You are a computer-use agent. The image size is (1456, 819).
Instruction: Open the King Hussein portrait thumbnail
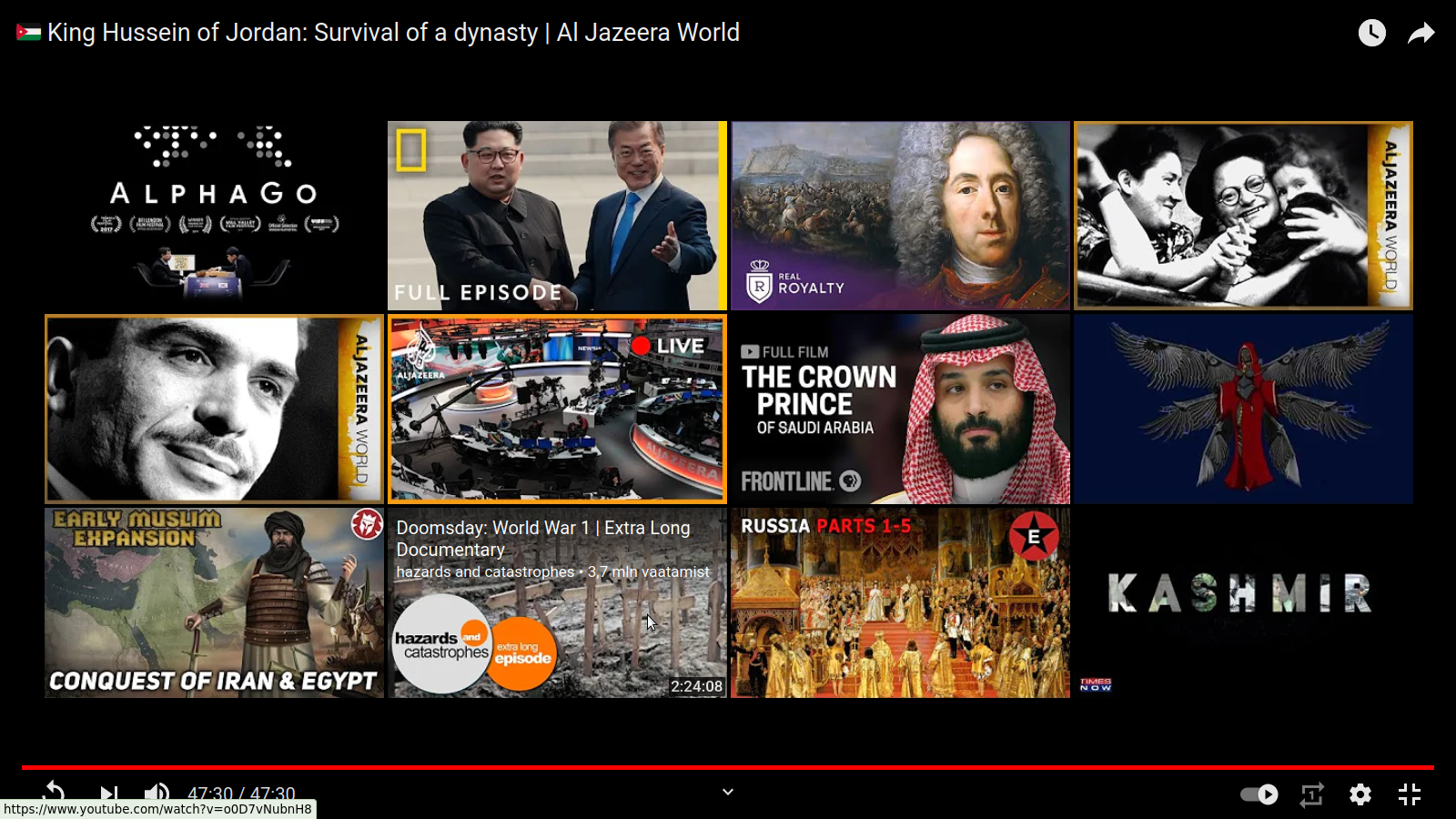(214, 409)
